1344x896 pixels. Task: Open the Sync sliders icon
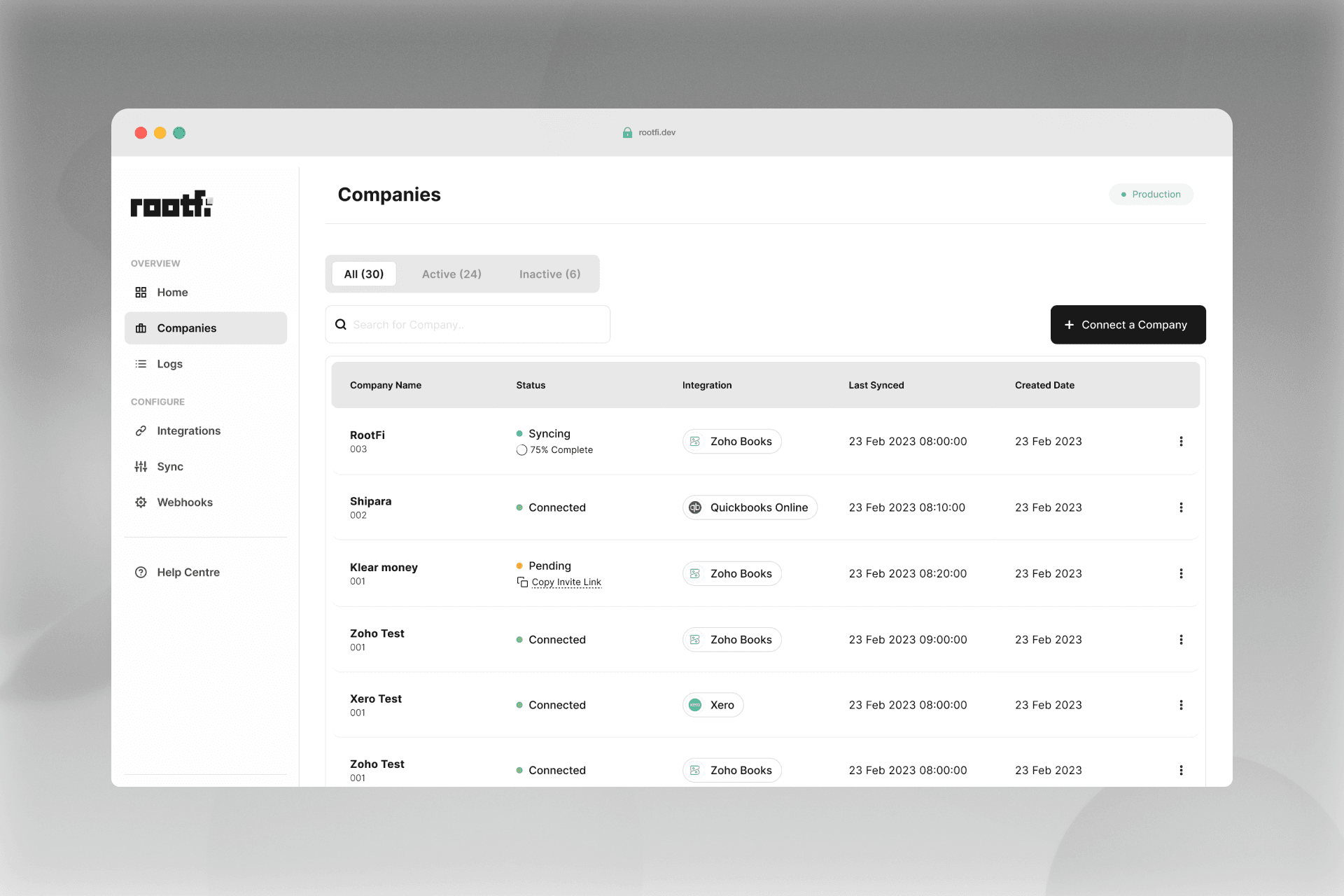(x=141, y=466)
